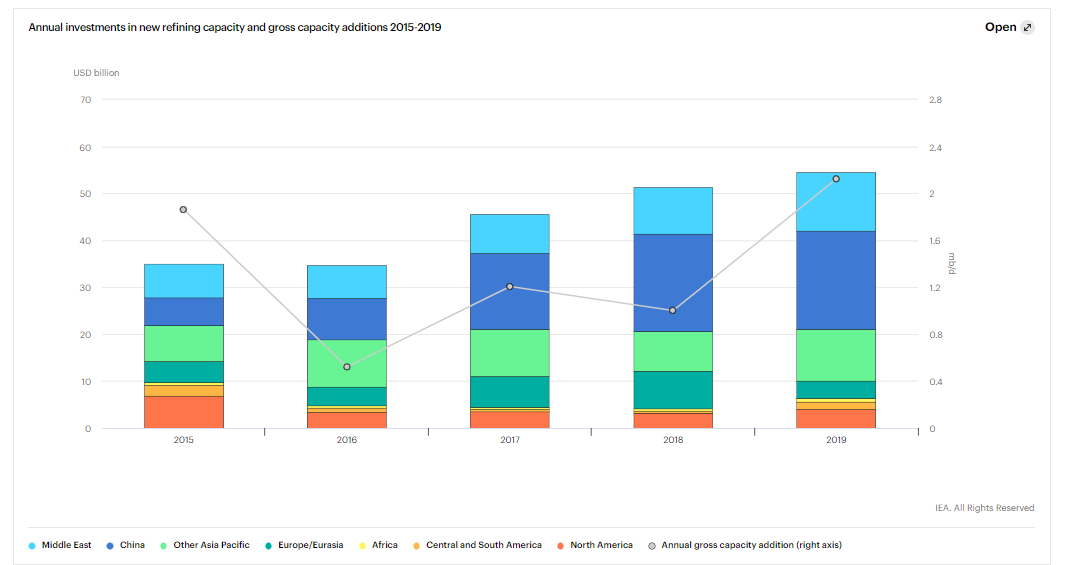
Task: Click the 2019 capacity addition line marker
Action: click(836, 179)
